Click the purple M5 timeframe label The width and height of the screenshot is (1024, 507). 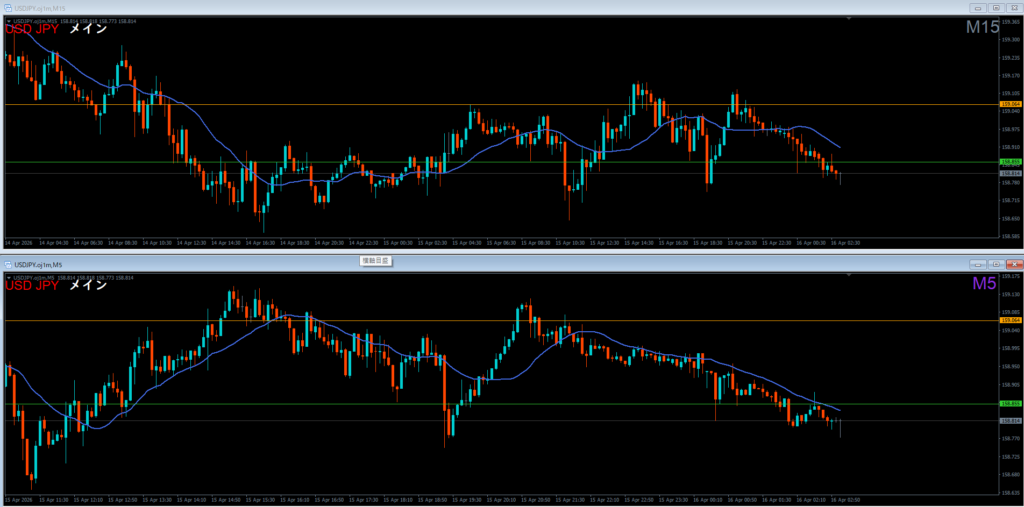(x=985, y=284)
